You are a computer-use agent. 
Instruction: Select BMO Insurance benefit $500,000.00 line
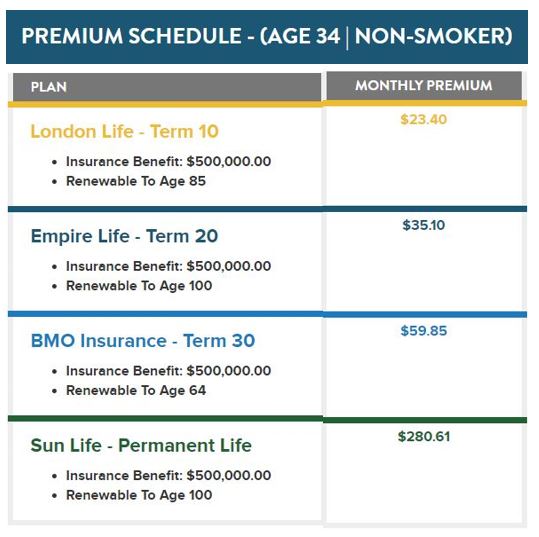[x=168, y=371]
